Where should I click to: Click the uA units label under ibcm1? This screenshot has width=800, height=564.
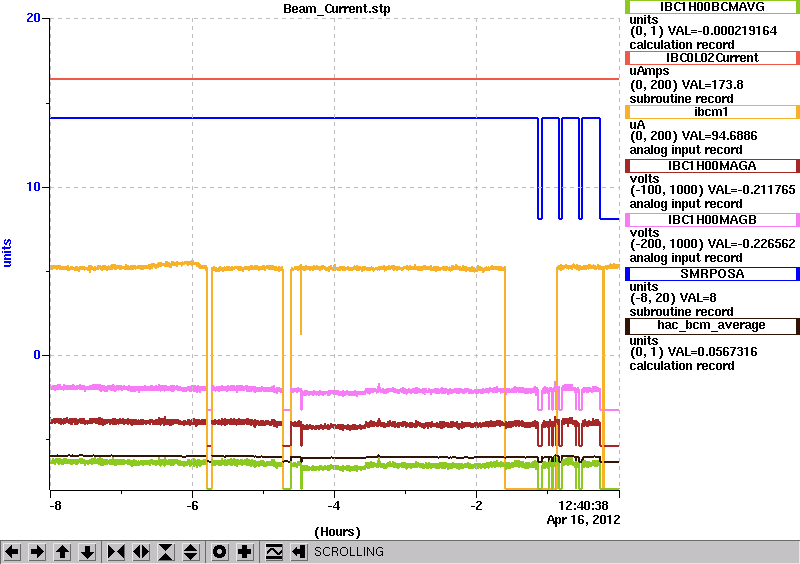pyautogui.click(x=637, y=125)
